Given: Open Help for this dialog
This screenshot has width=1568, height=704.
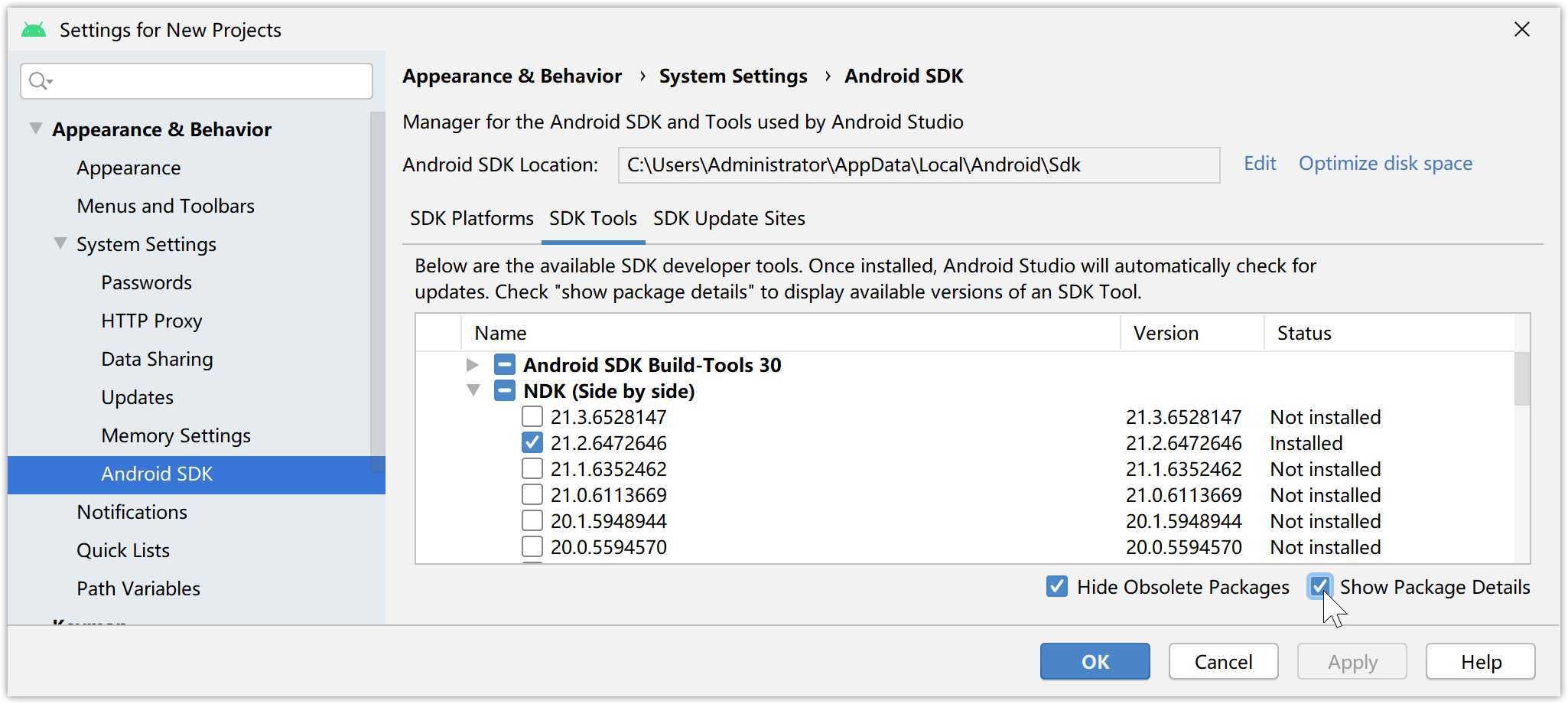Looking at the screenshot, I should coord(1480,662).
